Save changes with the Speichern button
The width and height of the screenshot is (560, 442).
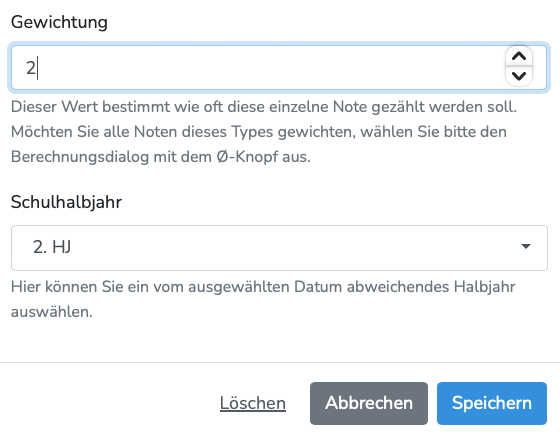(x=492, y=403)
